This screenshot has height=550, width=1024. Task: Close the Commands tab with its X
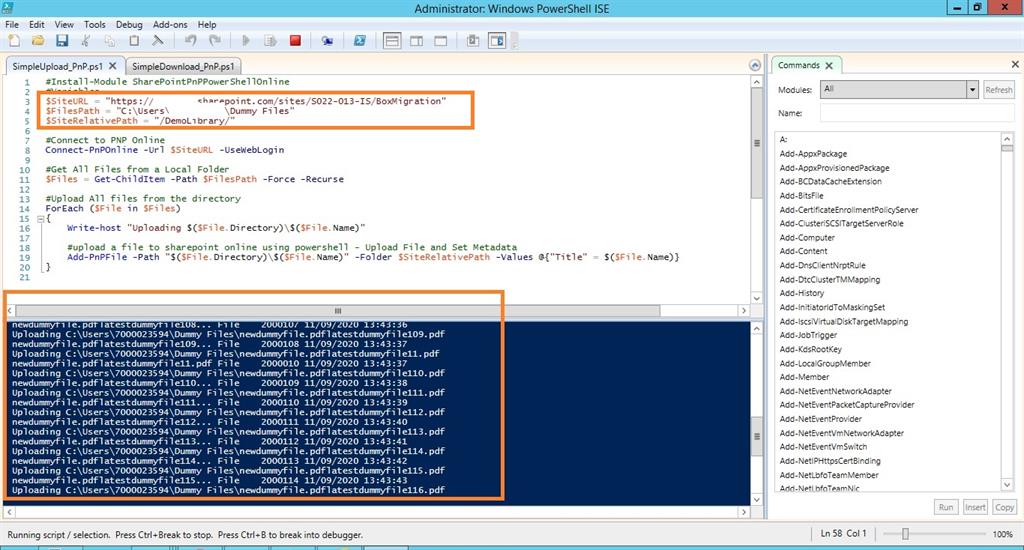pos(829,65)
